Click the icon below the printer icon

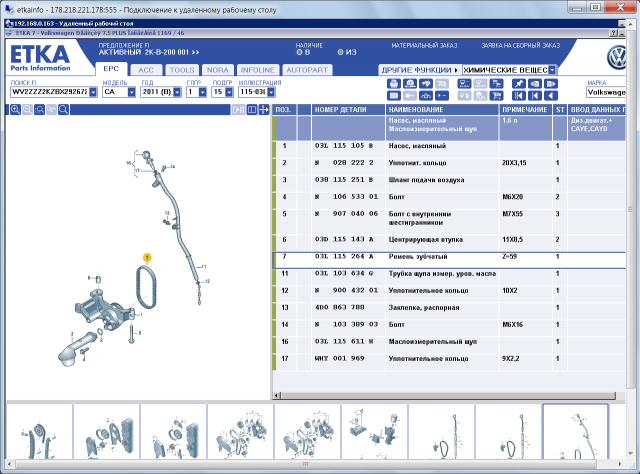pos(393,96)
